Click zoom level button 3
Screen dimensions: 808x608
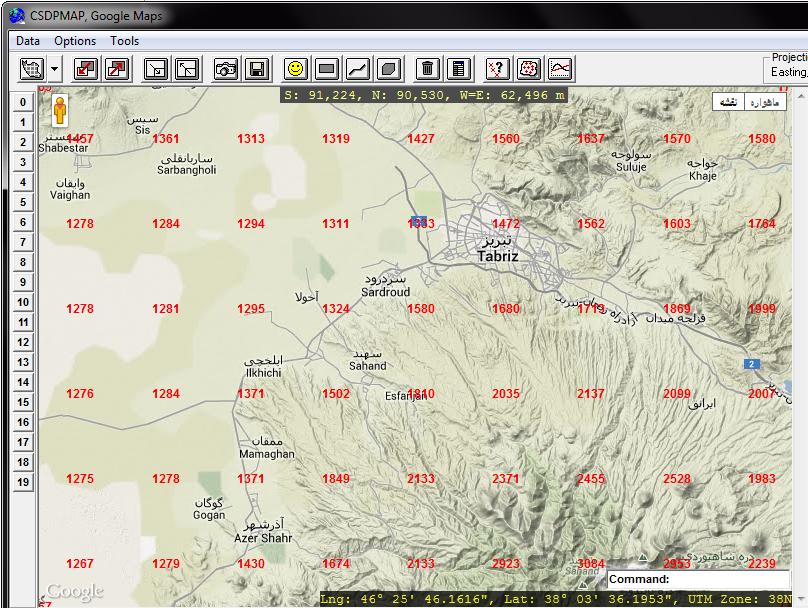(x=23, y=162)
